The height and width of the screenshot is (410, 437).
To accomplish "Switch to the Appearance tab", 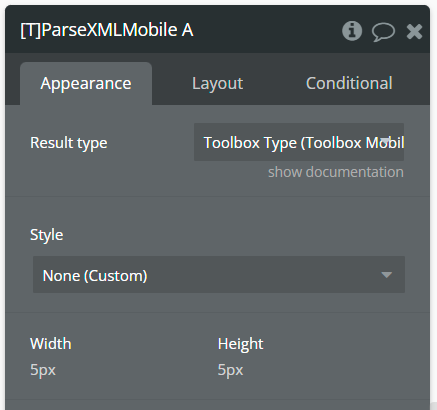I will [86, 83].
